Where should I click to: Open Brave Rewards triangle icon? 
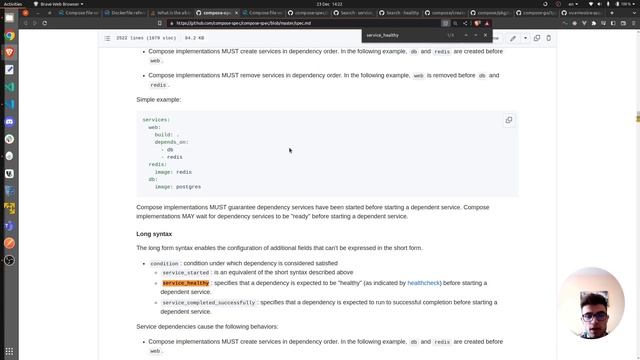(487, 23)
